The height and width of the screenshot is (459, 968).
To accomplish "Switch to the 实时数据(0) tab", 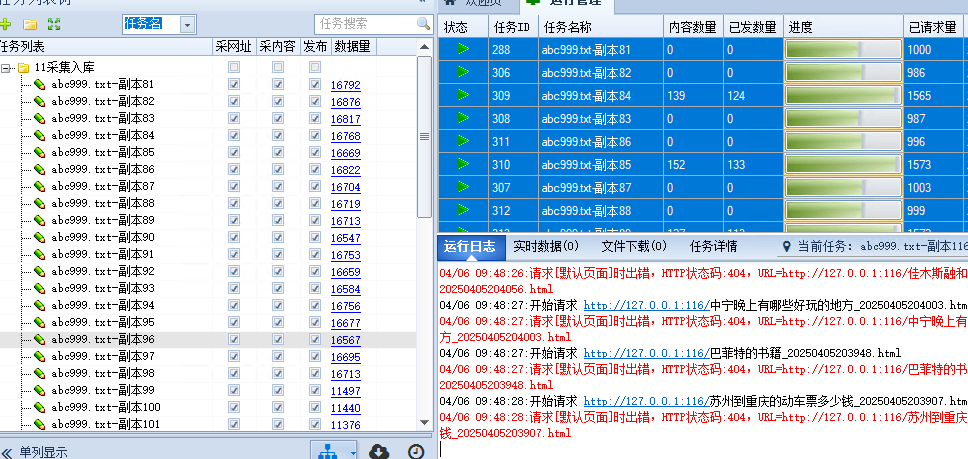I will click(546, 247).
